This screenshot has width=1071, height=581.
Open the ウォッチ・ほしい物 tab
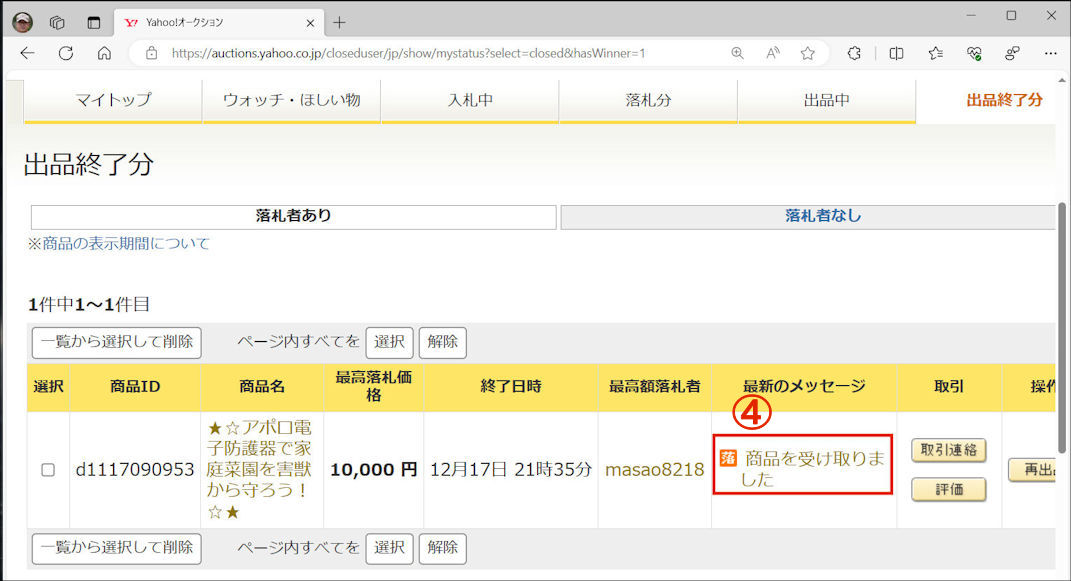291,100
